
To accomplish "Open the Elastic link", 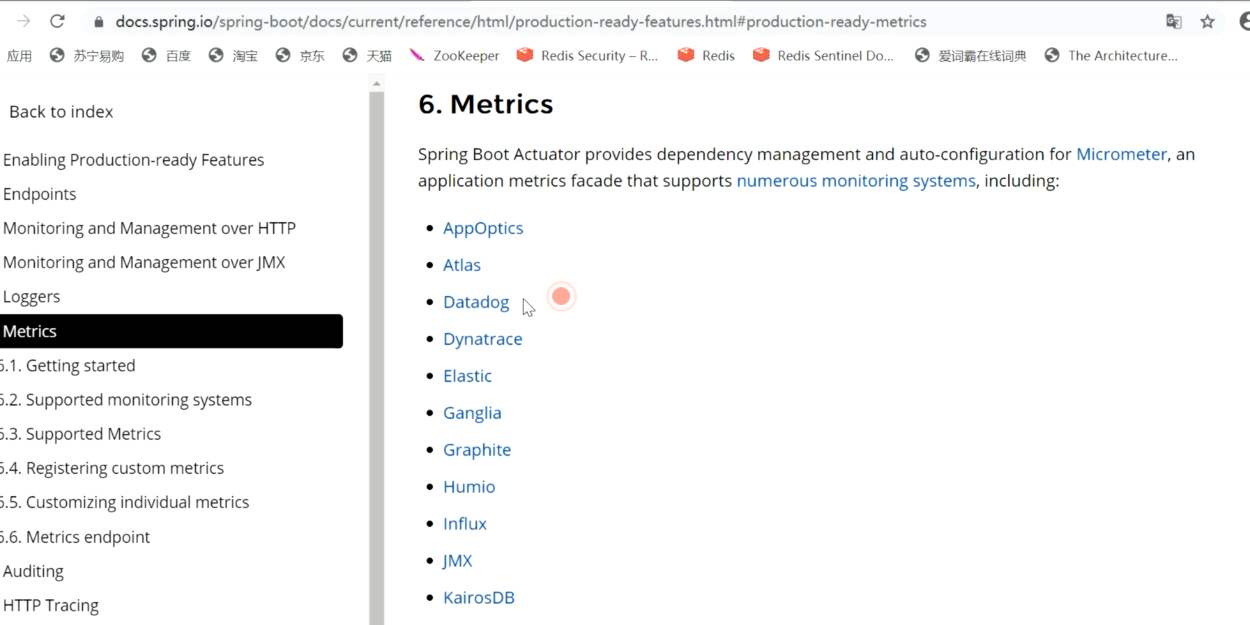I will (467, 376).
